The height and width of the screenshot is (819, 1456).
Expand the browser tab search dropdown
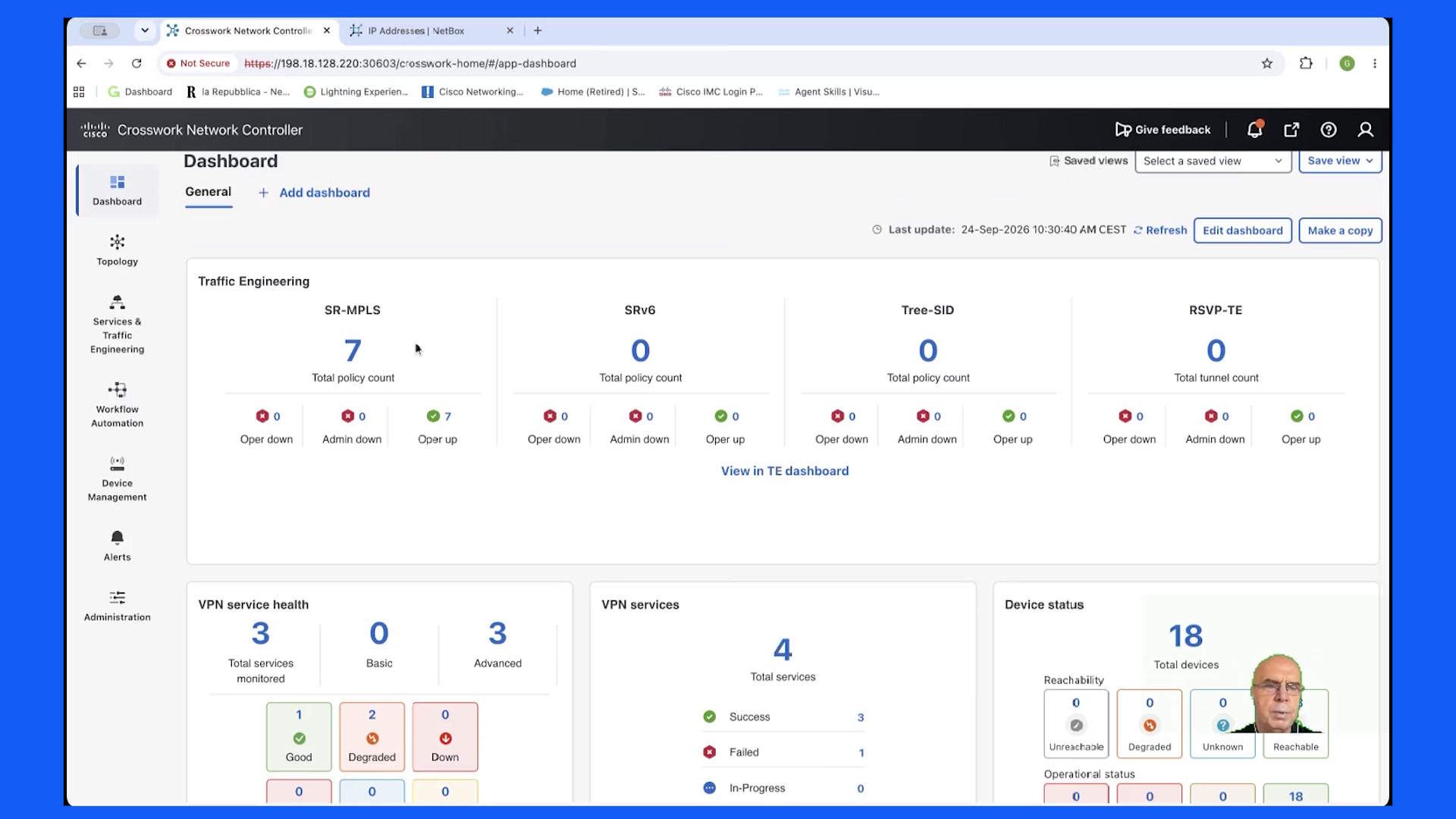[144, 30]
